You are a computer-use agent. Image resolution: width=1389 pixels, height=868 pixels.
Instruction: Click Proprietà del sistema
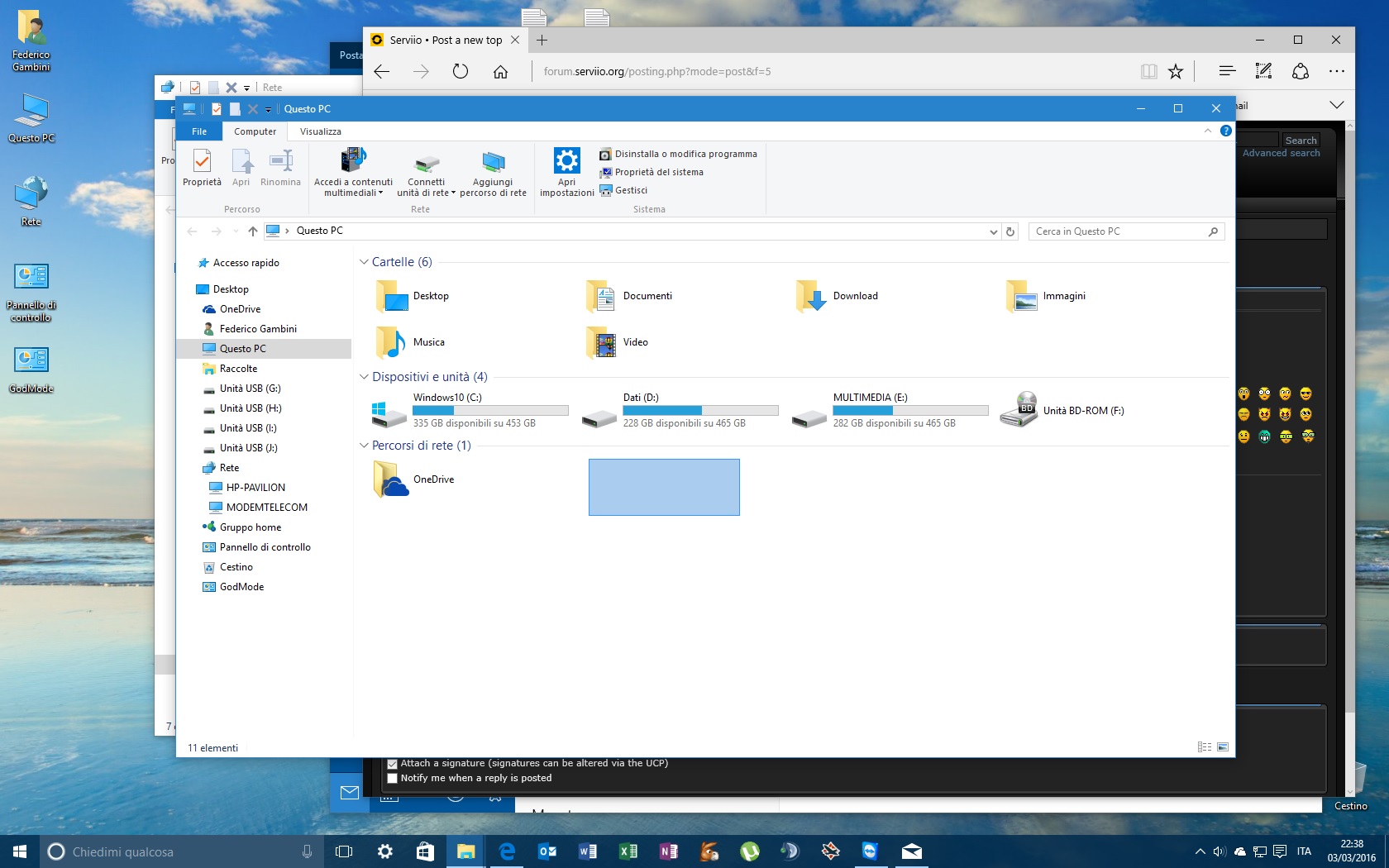pos(658,172)
